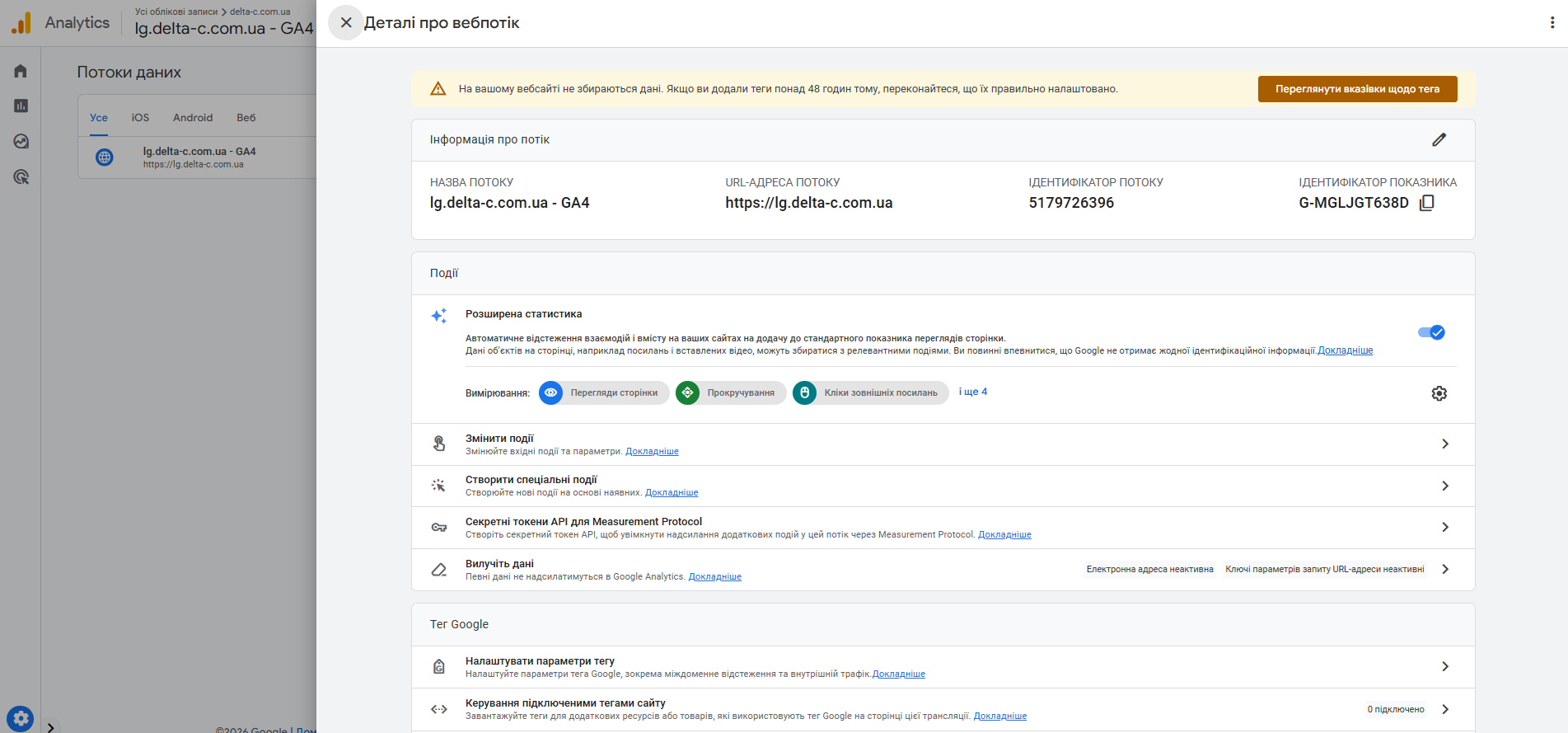Switch to the iOS tab
Screen dimensions: 1568x733
[x=140, y=118]
